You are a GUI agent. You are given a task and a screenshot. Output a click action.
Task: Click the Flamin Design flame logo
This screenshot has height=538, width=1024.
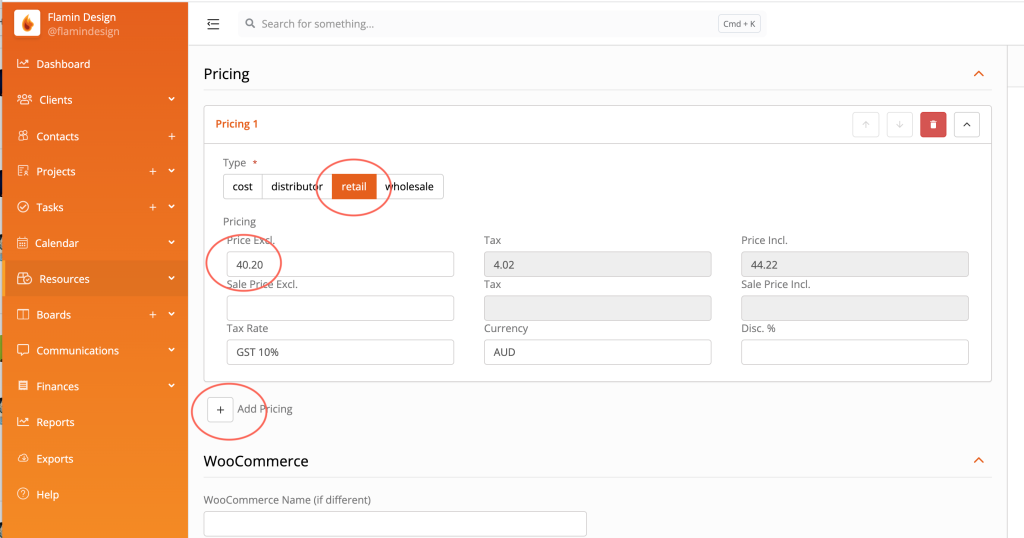click(27, 23)
